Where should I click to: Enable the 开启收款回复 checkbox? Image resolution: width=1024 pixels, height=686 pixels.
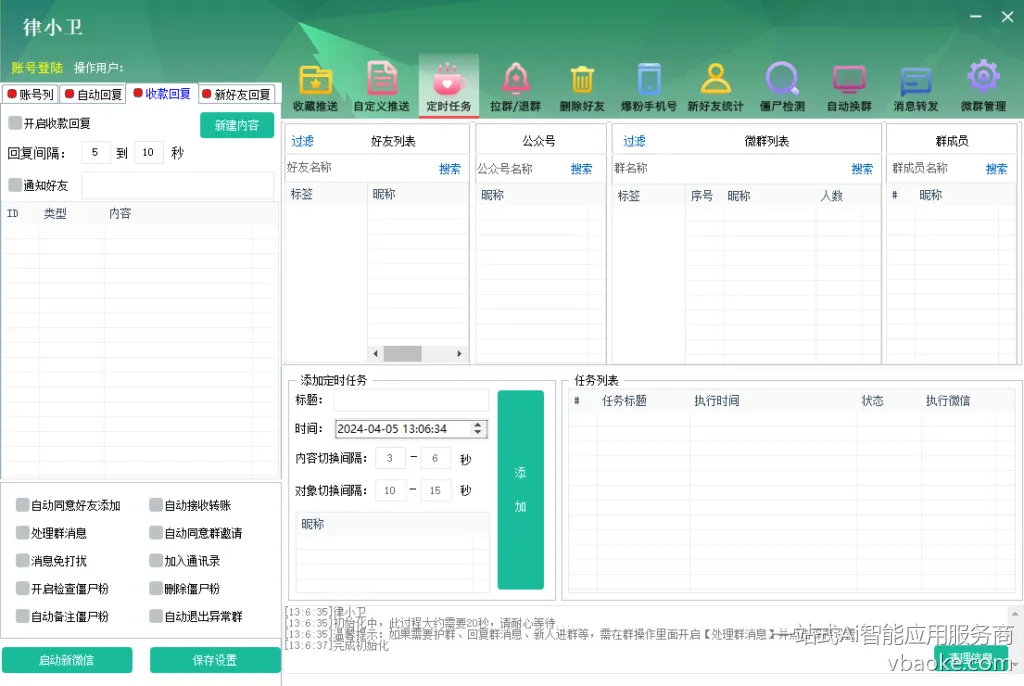pos(15,123)
